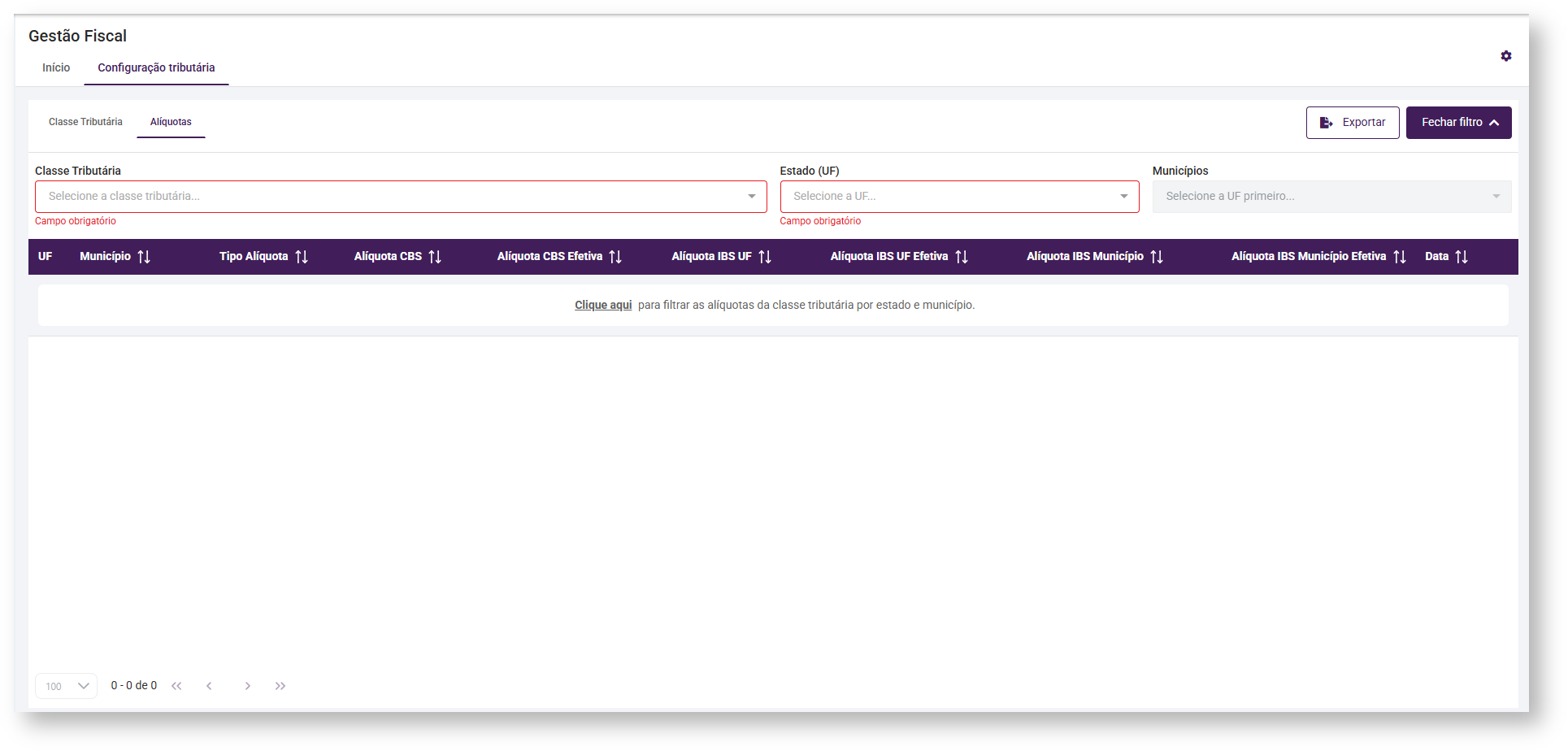
Task: Change rows per page from 100
Action: point(66,686)
